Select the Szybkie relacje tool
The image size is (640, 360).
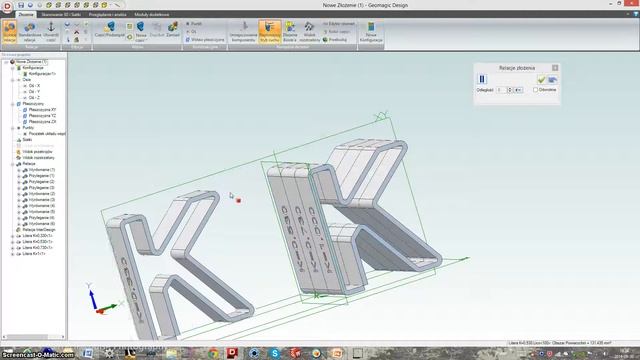click(x=9, y=31)
